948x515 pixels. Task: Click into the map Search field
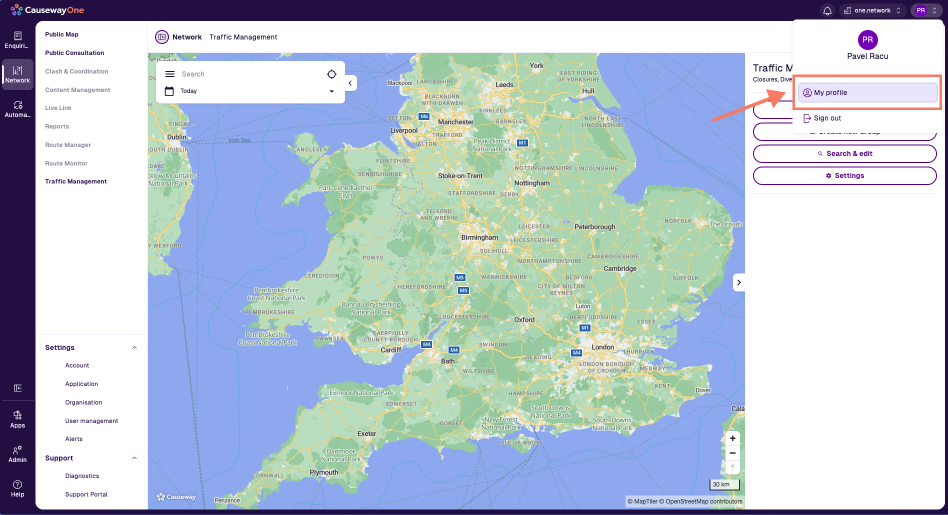coord(250,74)
